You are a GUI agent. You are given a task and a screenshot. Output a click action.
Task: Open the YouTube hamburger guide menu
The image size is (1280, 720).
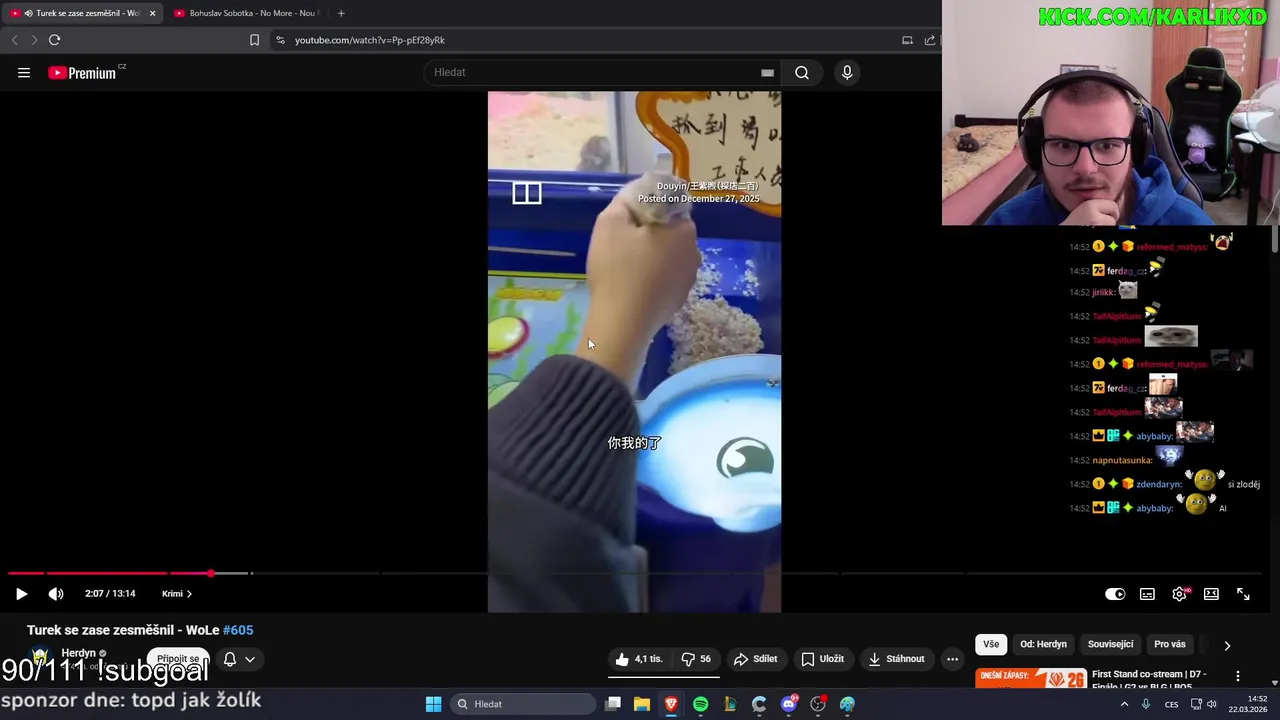(24, 72)
